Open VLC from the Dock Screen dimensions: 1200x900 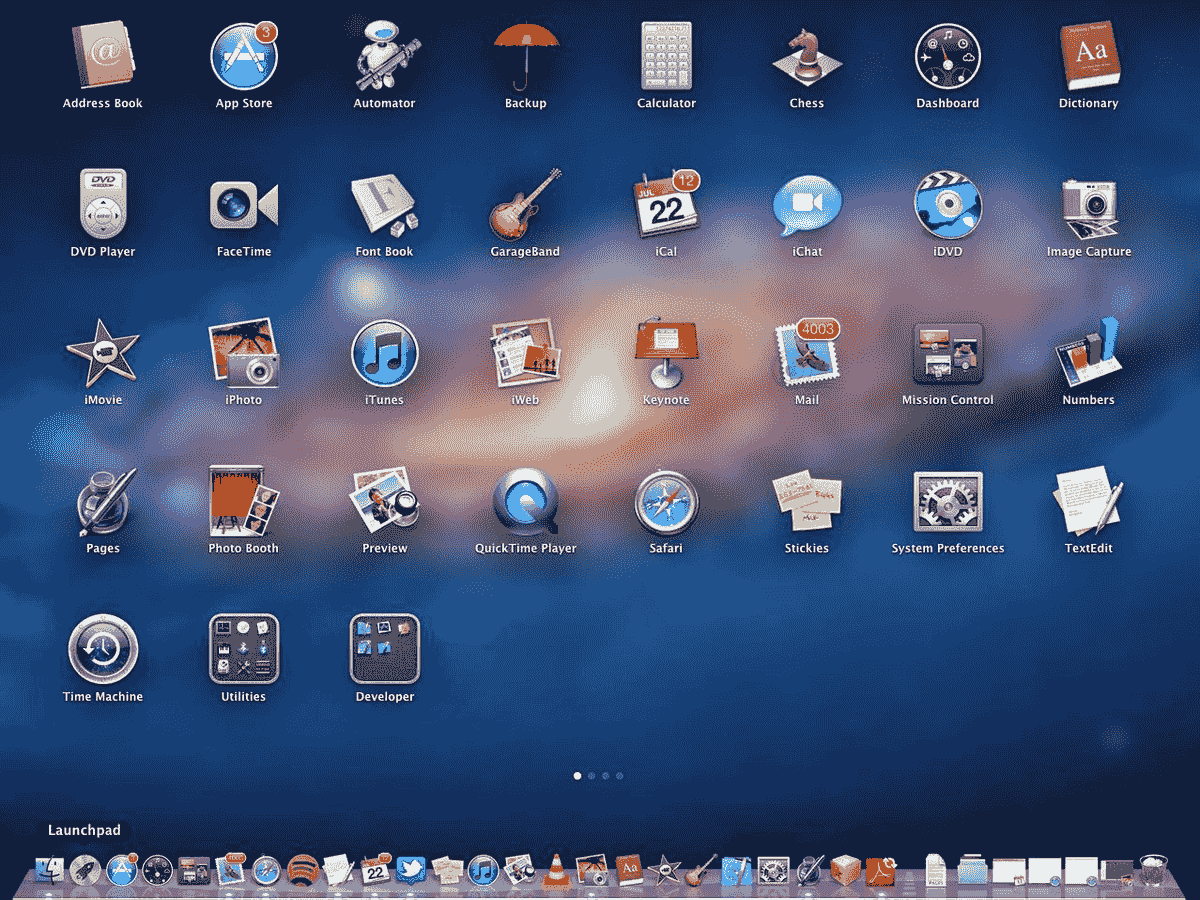coord(556,868)
